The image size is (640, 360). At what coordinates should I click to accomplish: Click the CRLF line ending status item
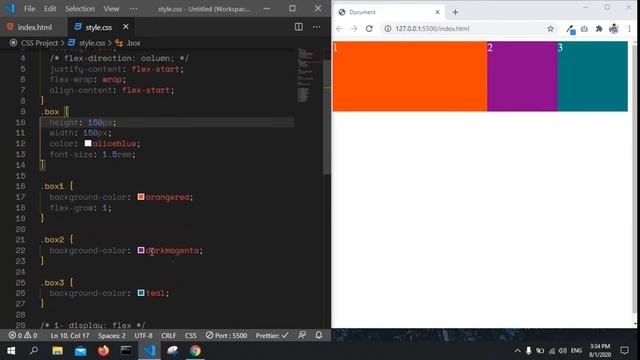[169, 336]
